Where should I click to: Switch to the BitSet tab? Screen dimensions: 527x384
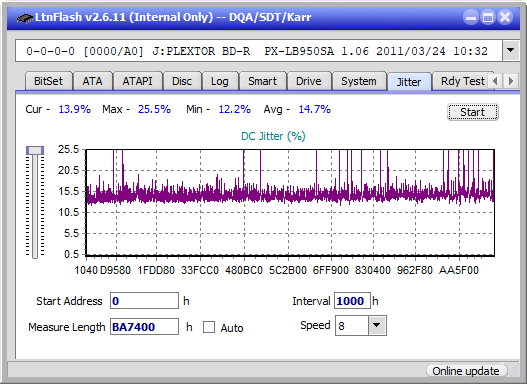tap(48, 81)
